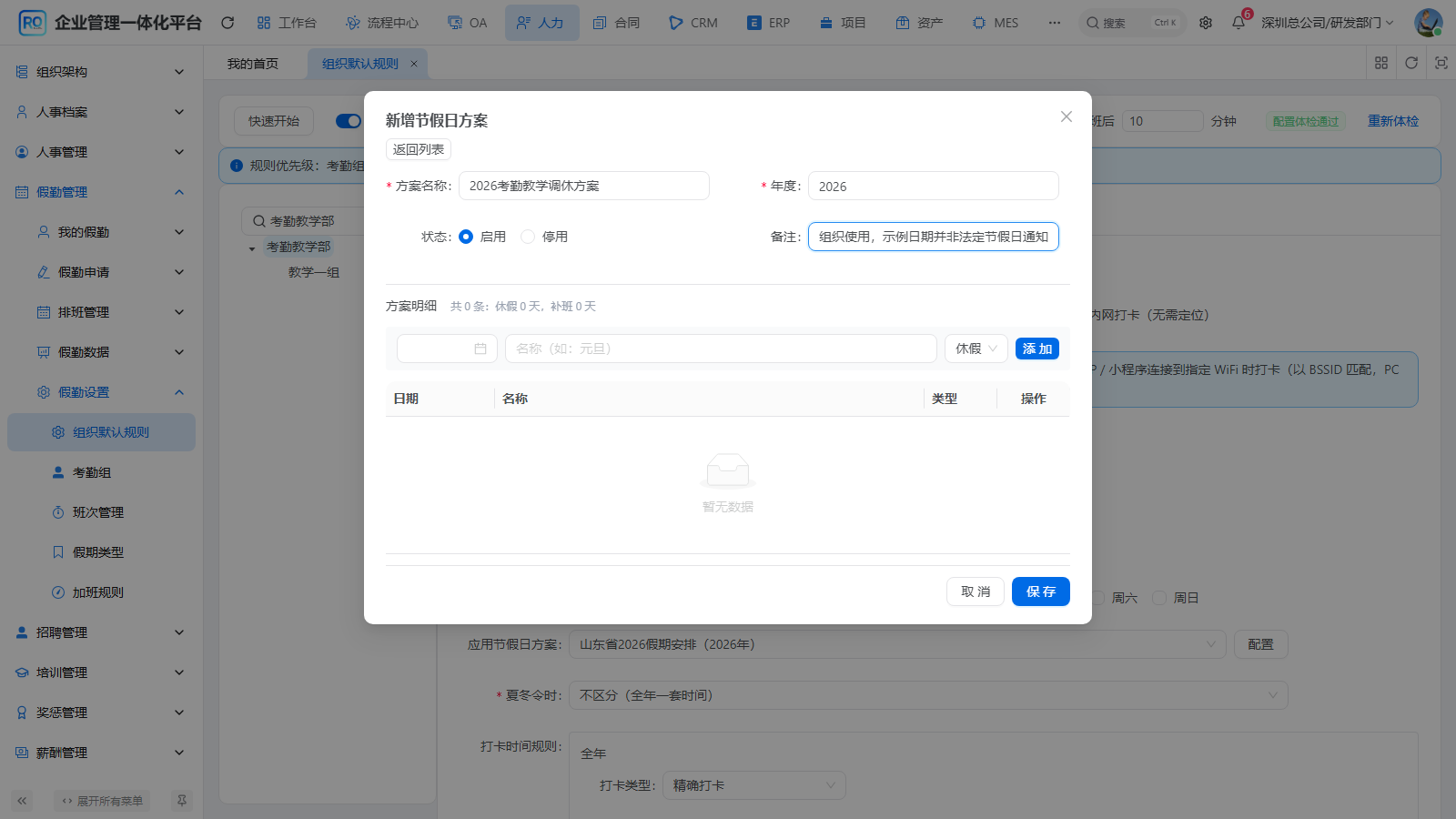The width and height of the screenshot is (1456, 819).
Task: Open the settings gear in top bar
Action: click(1206, 23)
